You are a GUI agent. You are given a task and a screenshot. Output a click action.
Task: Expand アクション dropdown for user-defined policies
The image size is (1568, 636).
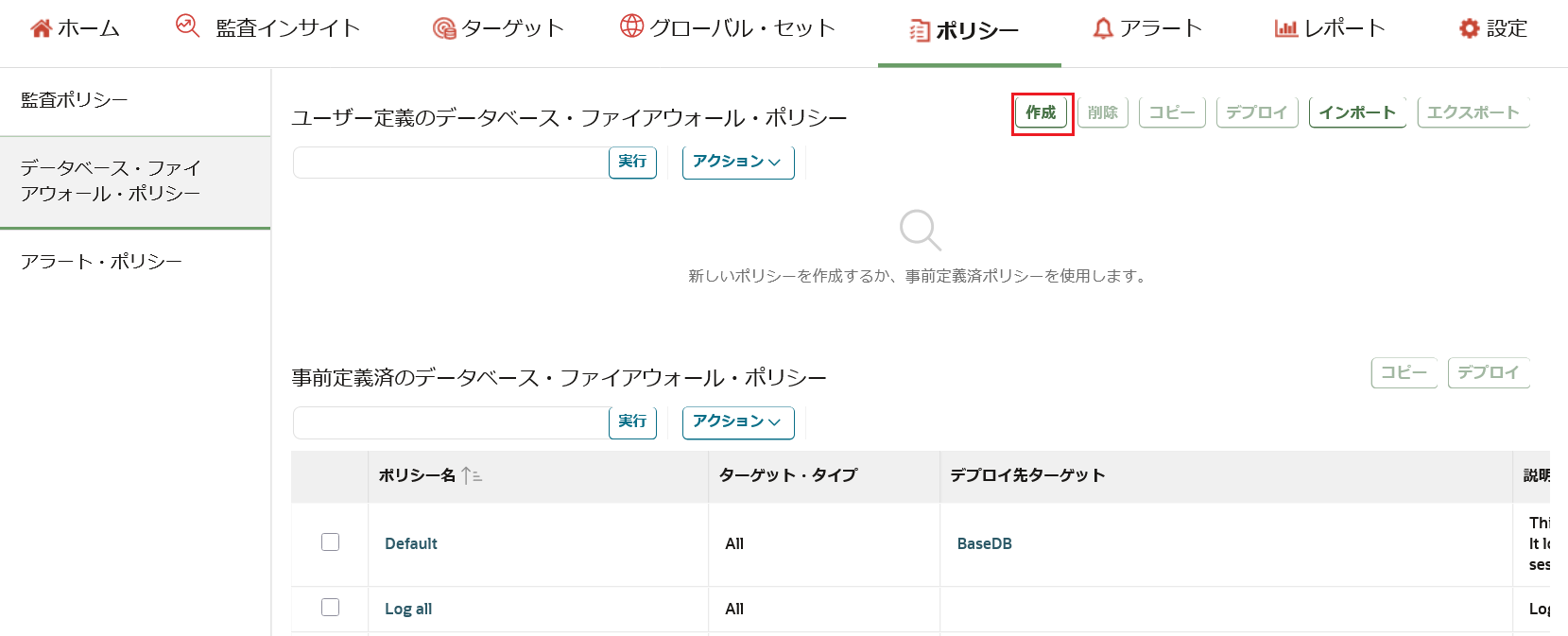tap(738, 162)
